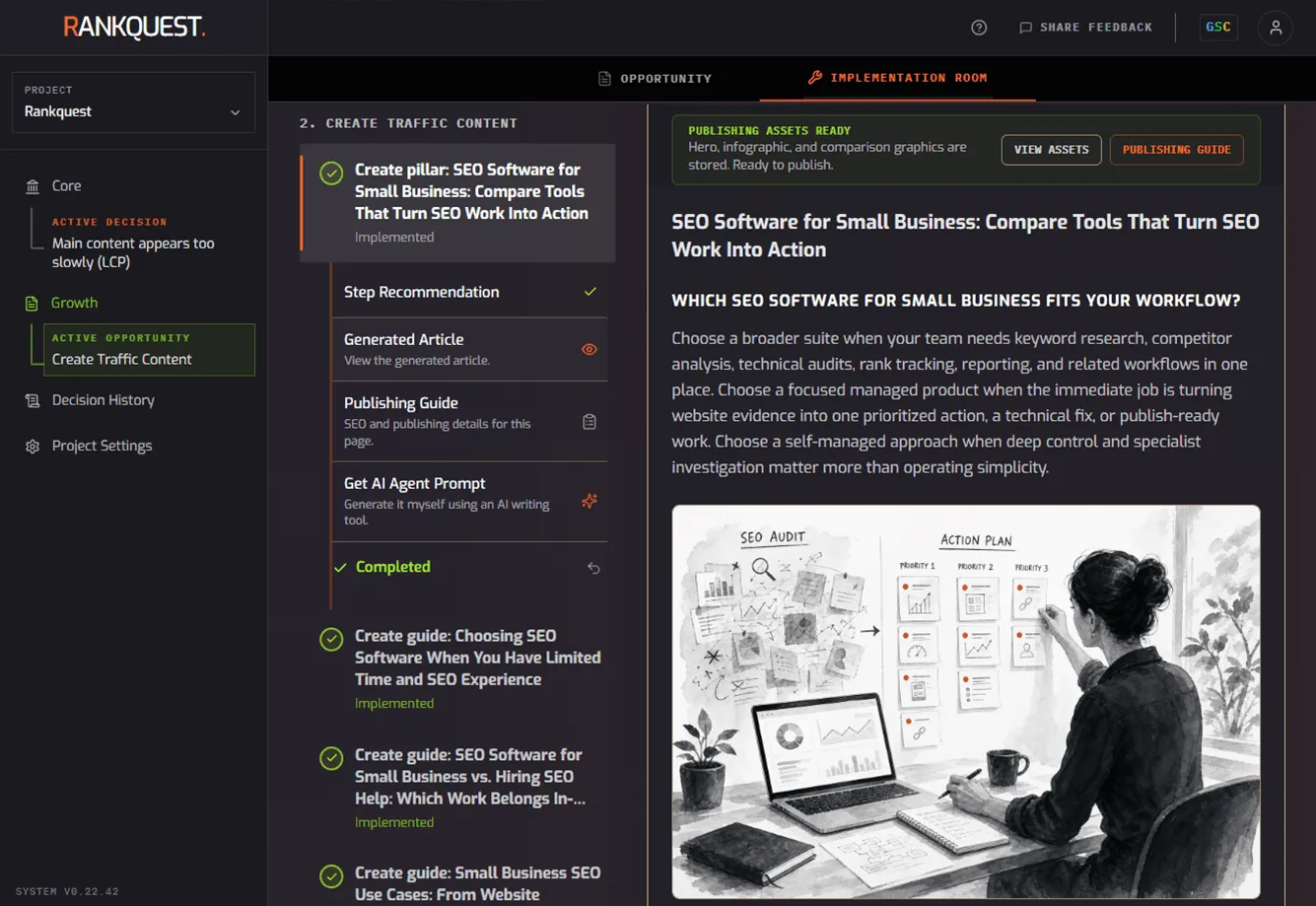
Task: Click the RankQuest logo
Action: click(x=134, y=27)
